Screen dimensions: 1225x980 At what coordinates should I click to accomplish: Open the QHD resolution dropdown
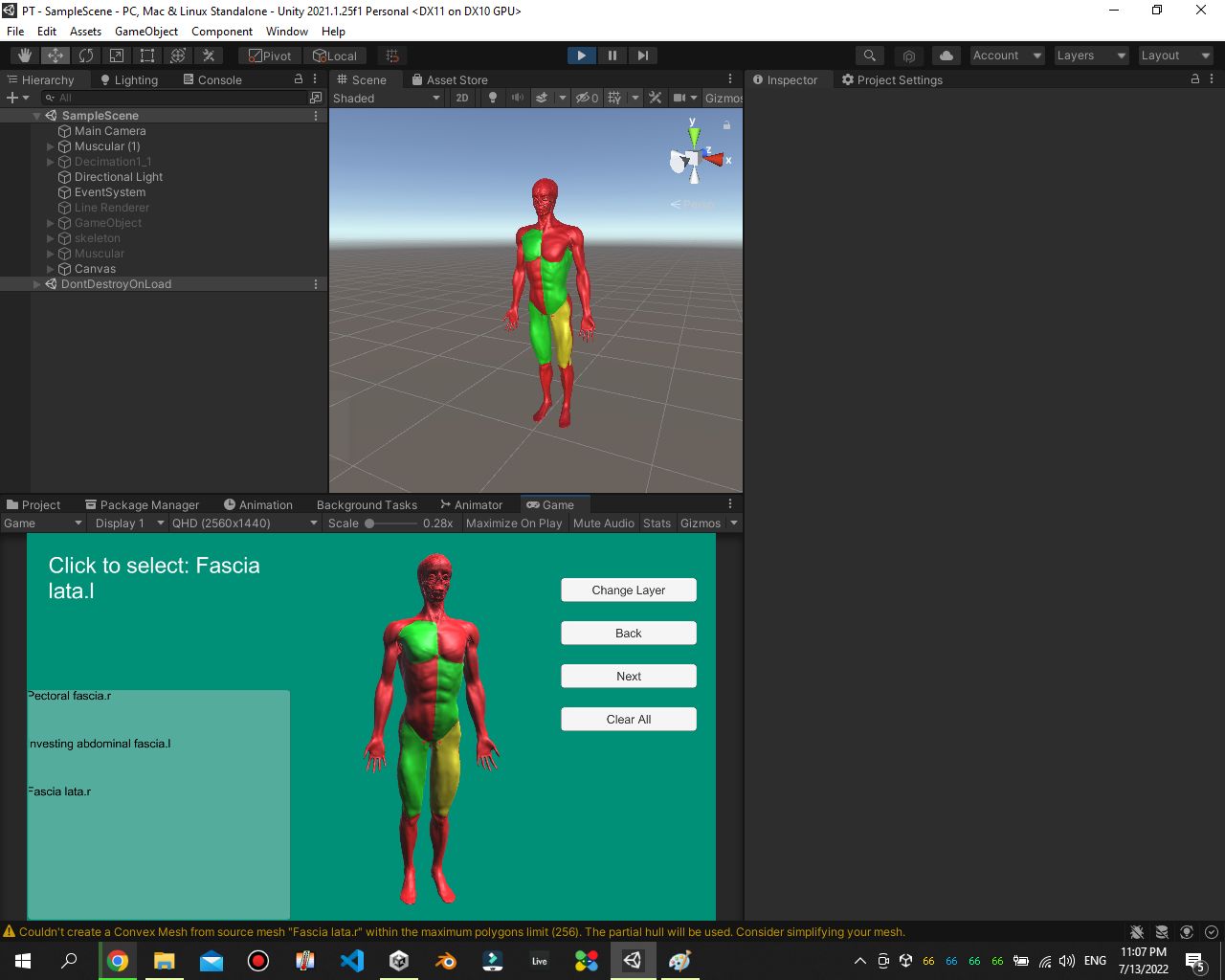(244, 523)
